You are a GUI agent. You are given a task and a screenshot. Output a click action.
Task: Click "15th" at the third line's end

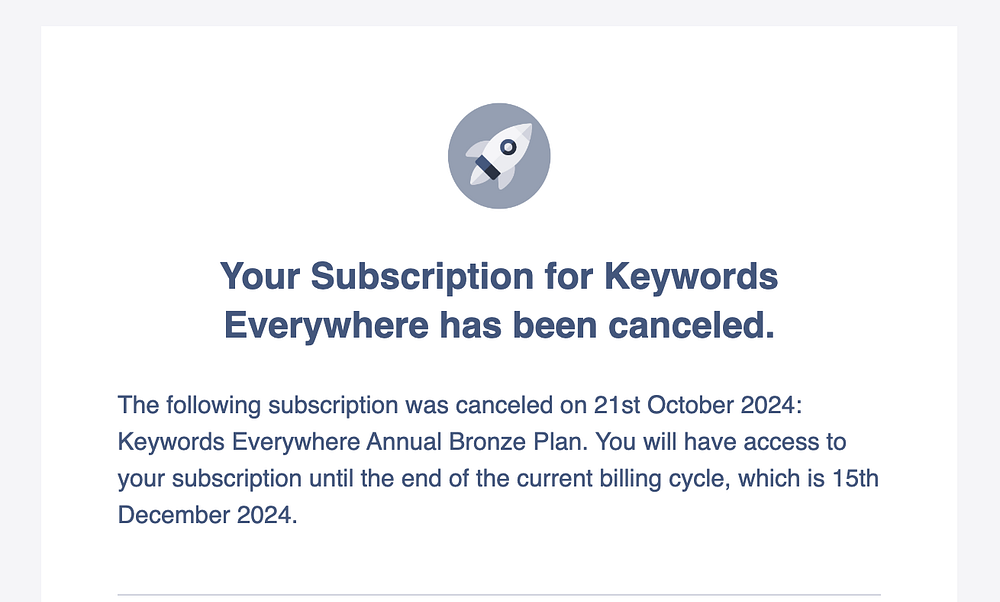855,479
